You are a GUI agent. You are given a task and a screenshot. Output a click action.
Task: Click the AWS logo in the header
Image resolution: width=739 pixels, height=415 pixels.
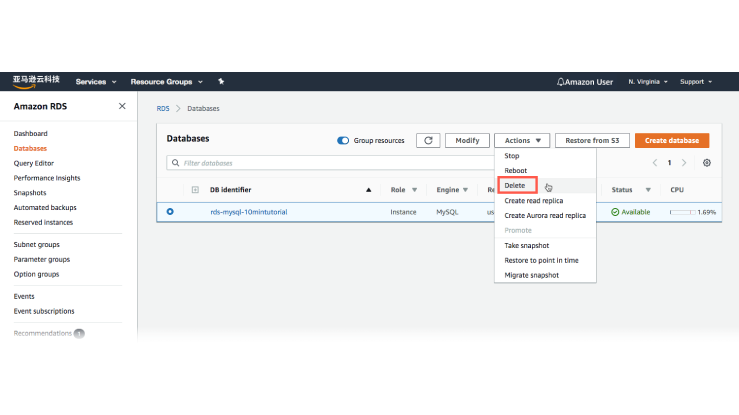[36, 80]
